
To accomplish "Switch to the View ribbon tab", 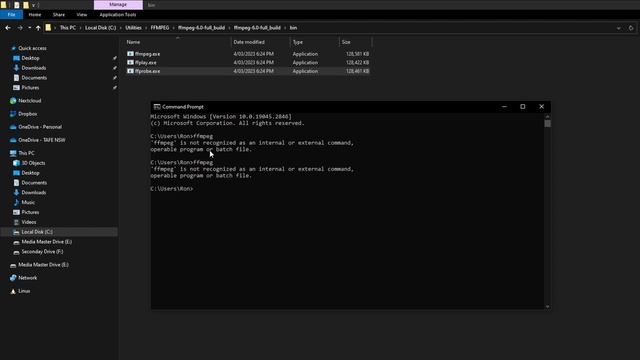I will [82, 15].
